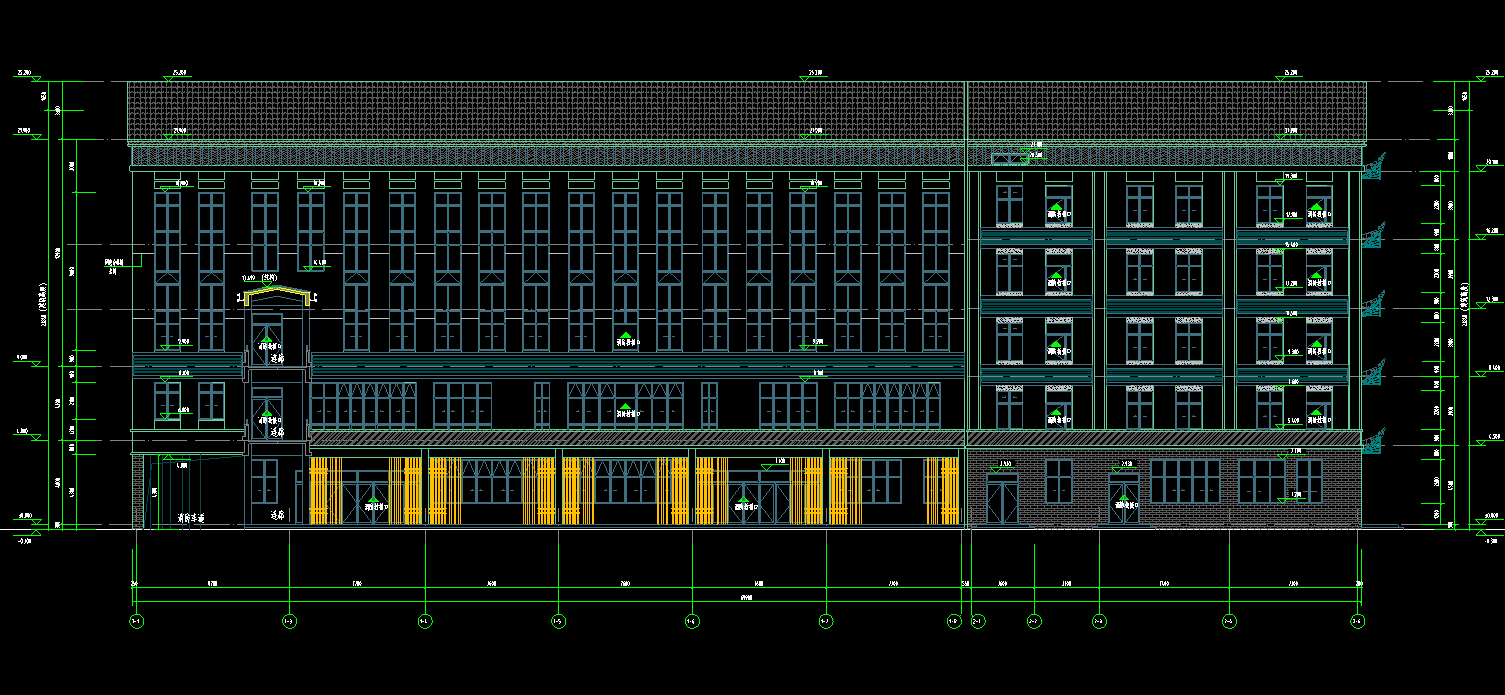Pick the brick pier at far left ground floor
This screenshot has width=1505, height=695.
click(x=138, y=490)
